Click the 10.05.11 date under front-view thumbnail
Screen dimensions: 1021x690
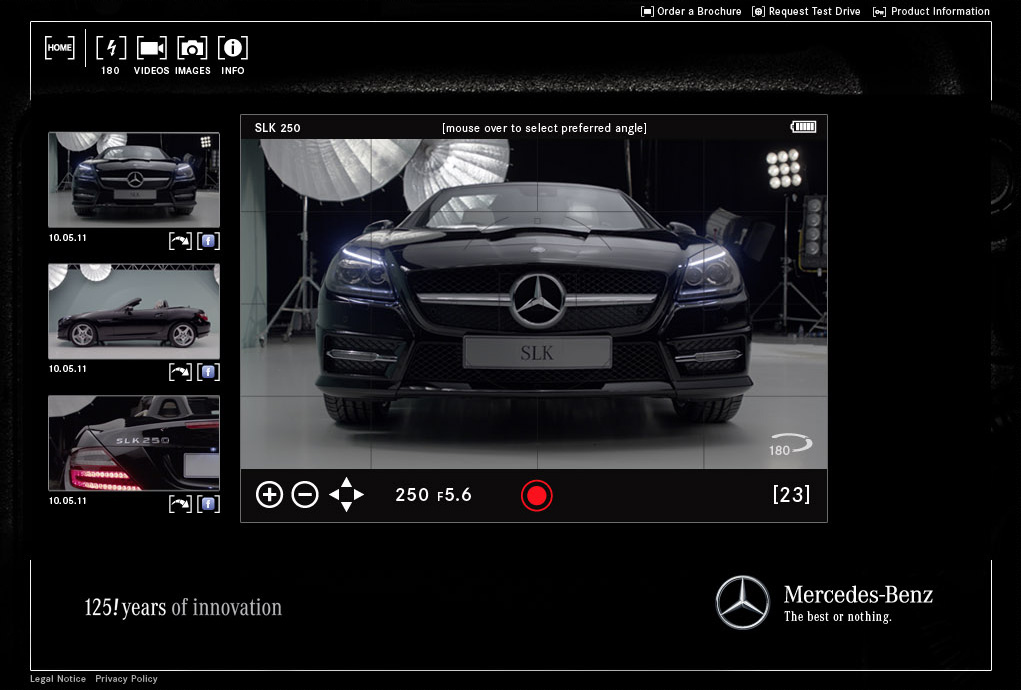click(x=68, y=238)
